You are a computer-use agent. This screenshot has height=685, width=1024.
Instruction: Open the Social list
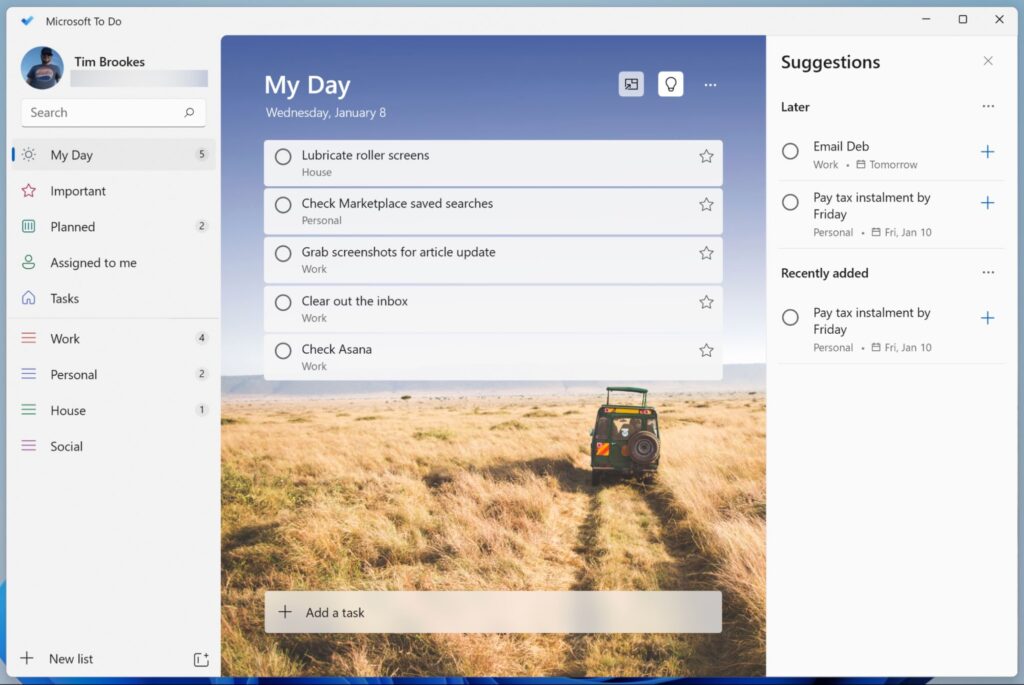(x=114, y=446)
